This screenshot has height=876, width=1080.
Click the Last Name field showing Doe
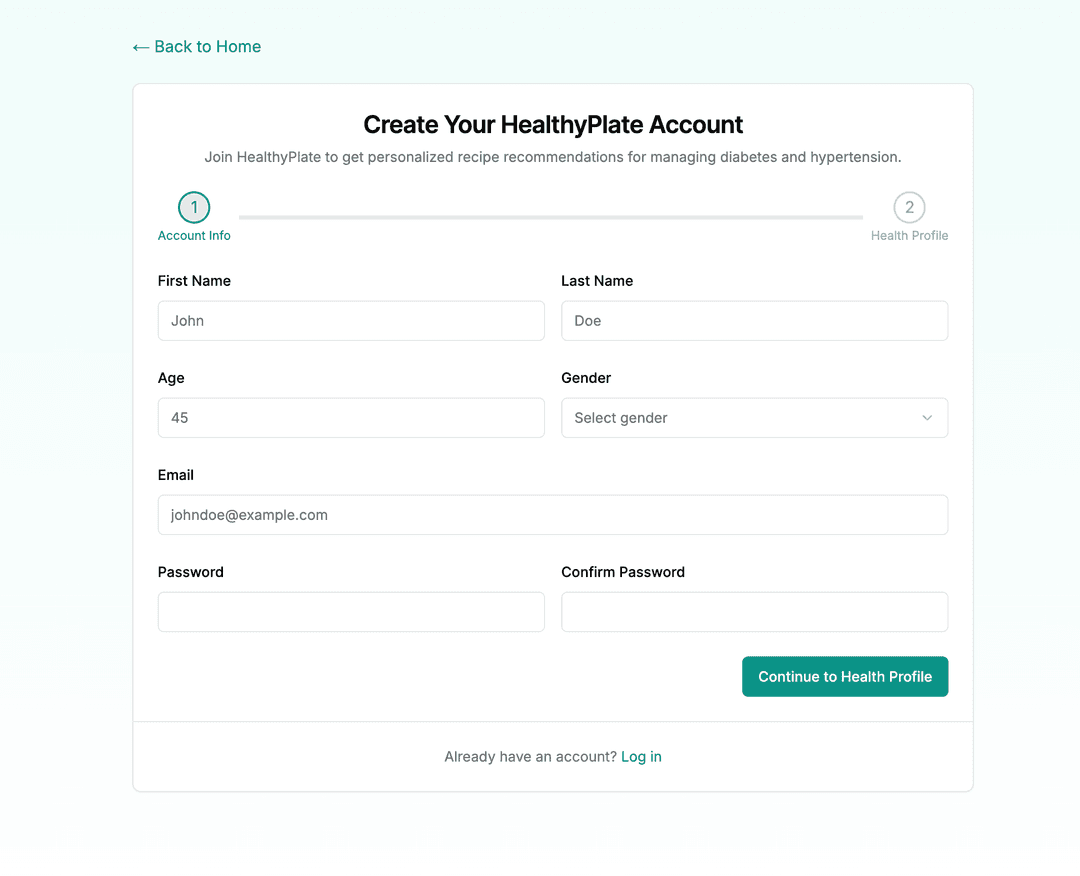coord(754,320)
